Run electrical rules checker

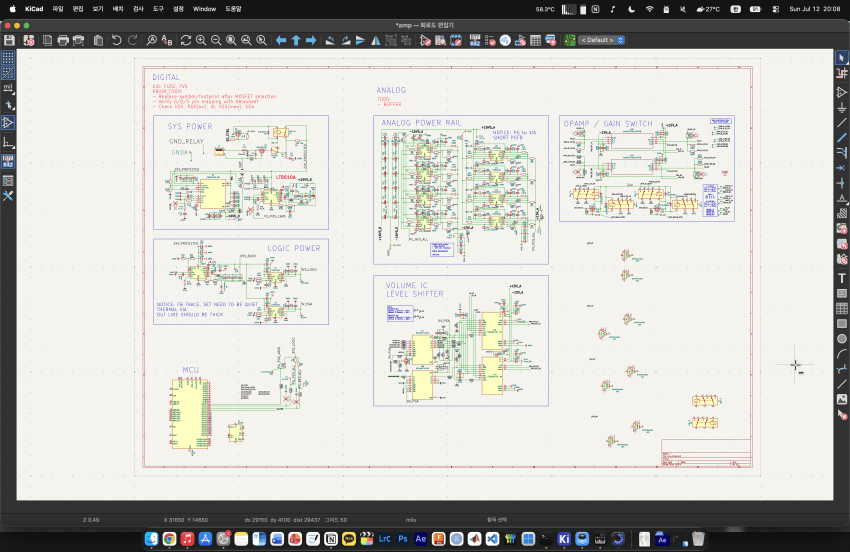[x=490, y=40]
